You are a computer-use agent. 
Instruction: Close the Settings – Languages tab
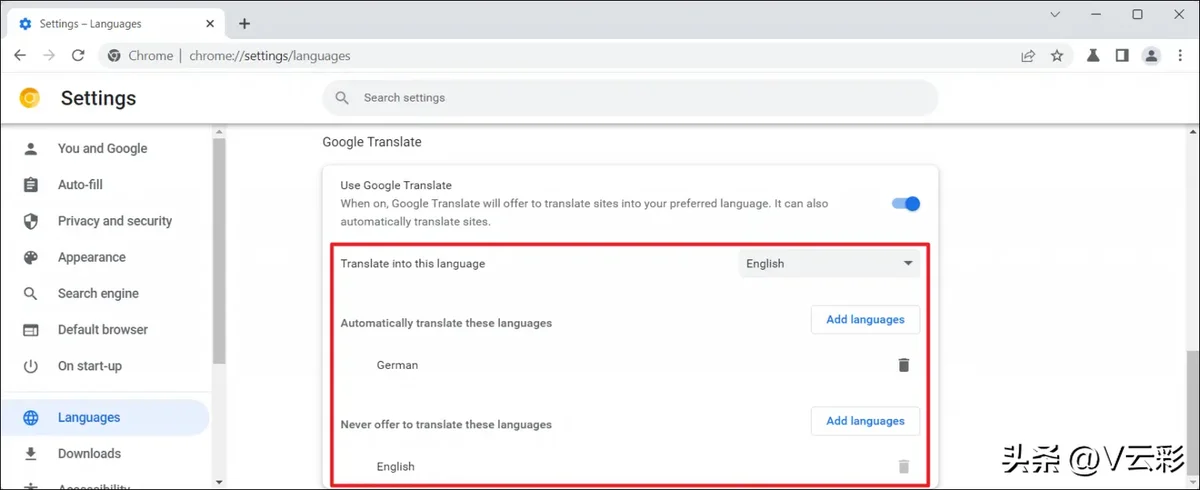[x=211, y=23]
